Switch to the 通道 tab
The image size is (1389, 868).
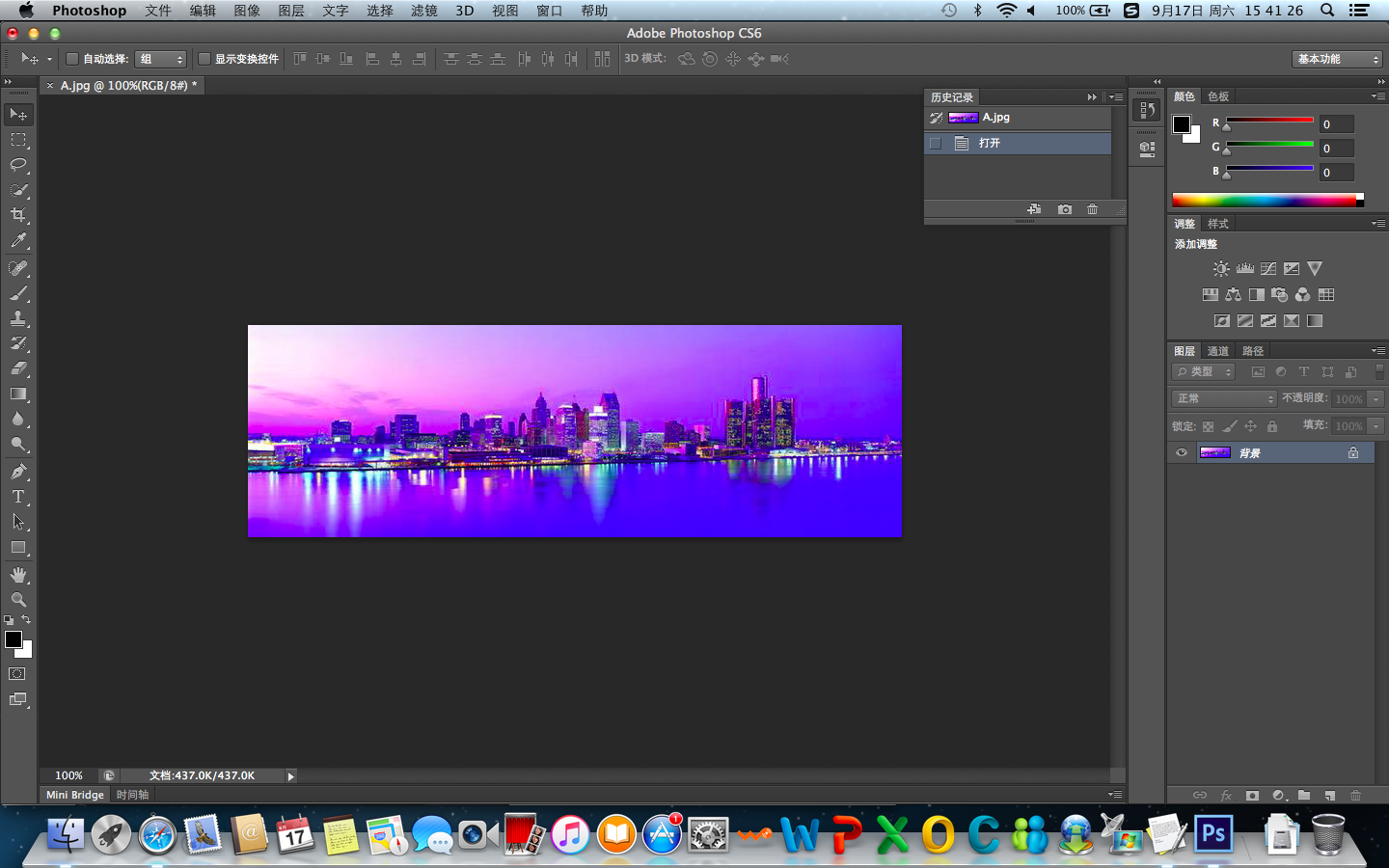point(1218,351)
